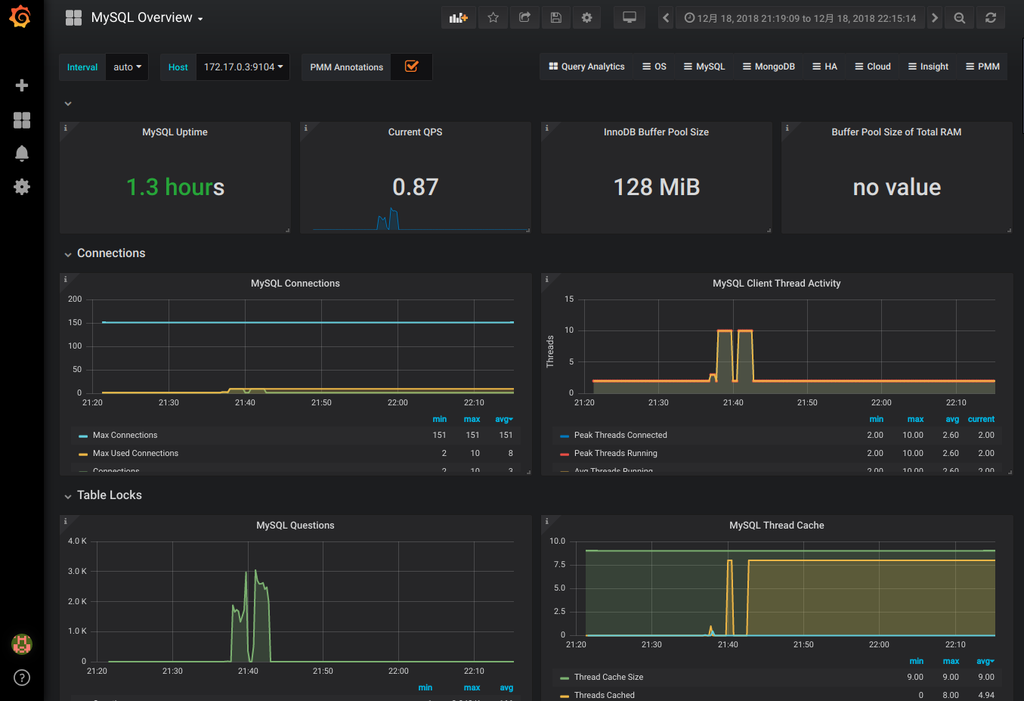This screenshot has width=1024, height=701.
Task: Toggle the unnamed top row chevron
Action: point(68,103)
